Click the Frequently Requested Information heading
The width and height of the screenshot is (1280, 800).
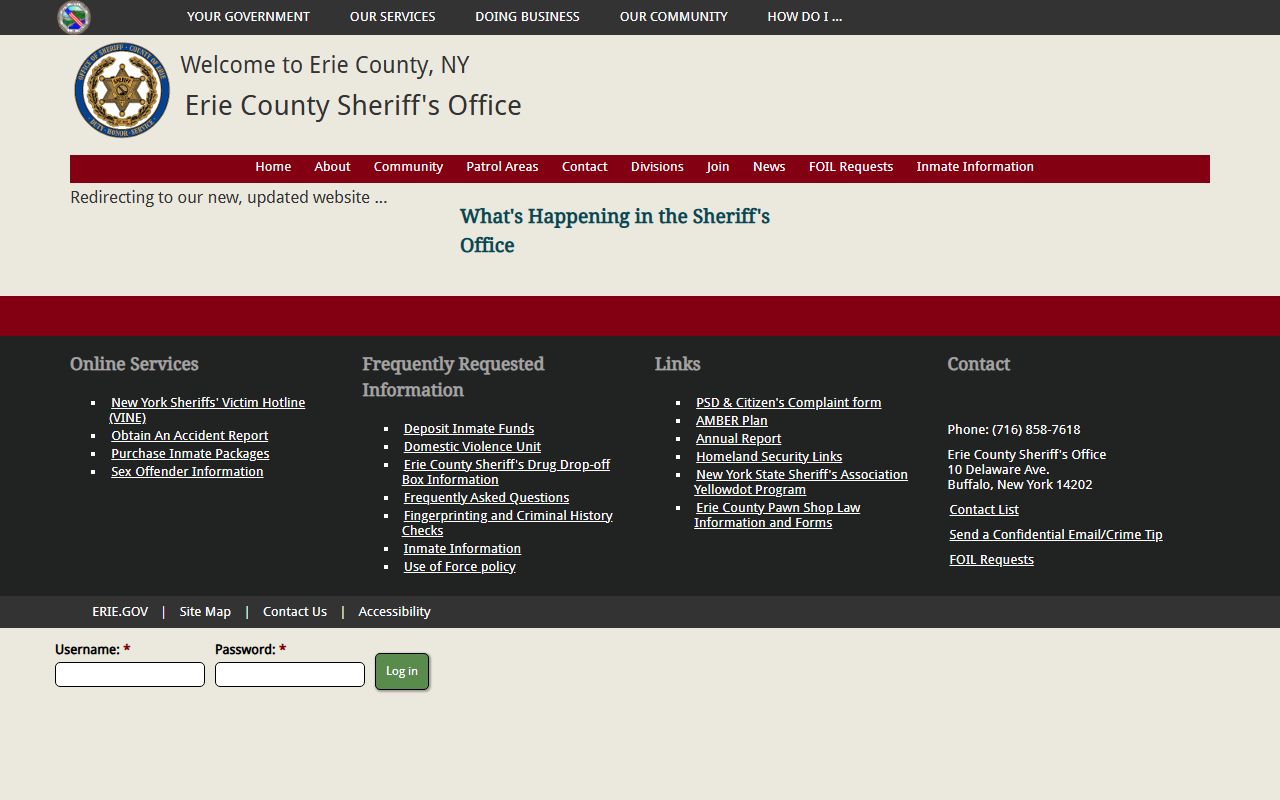[453, 377]
